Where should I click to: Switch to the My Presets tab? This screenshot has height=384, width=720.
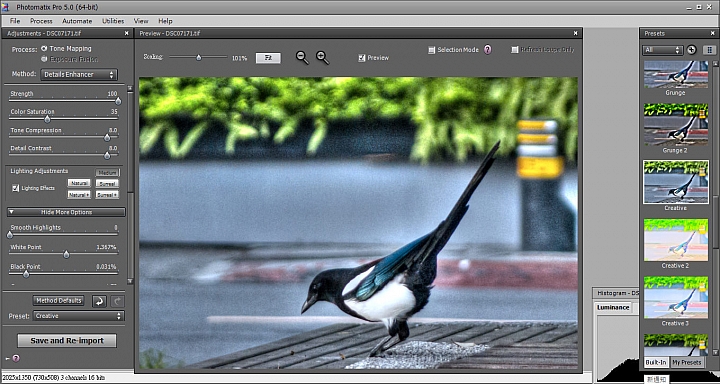coord(687,362)
